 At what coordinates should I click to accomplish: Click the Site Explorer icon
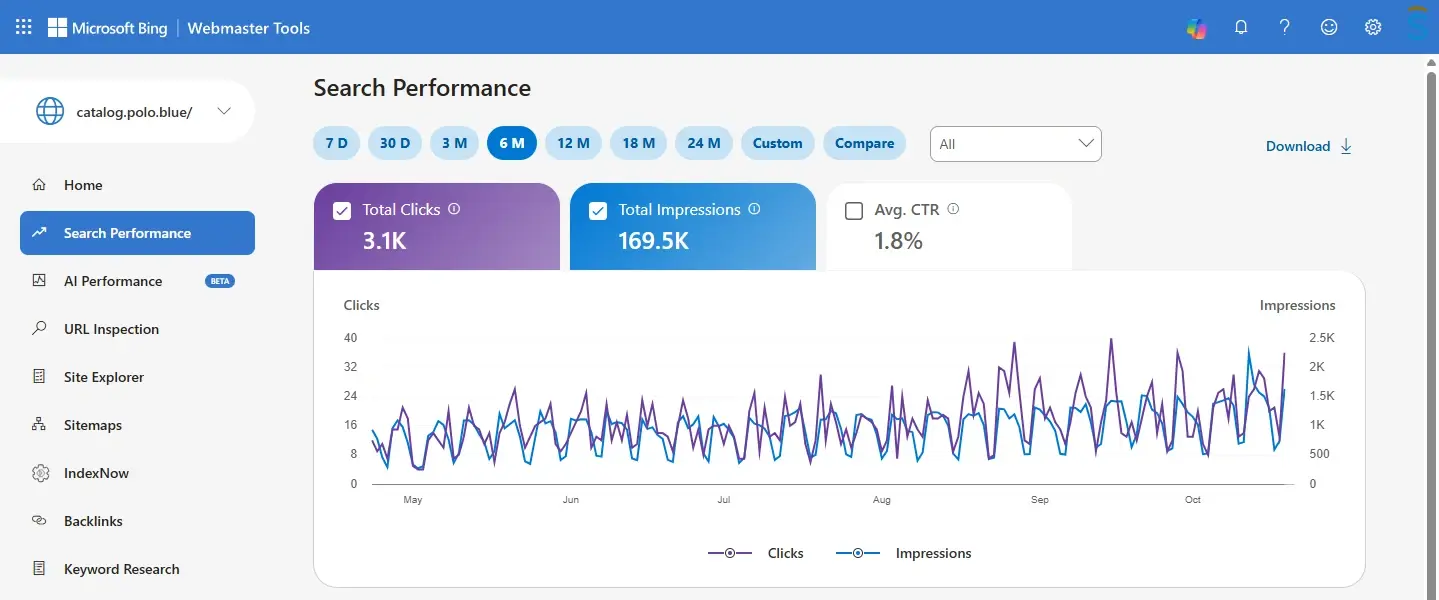pos(39,377)
